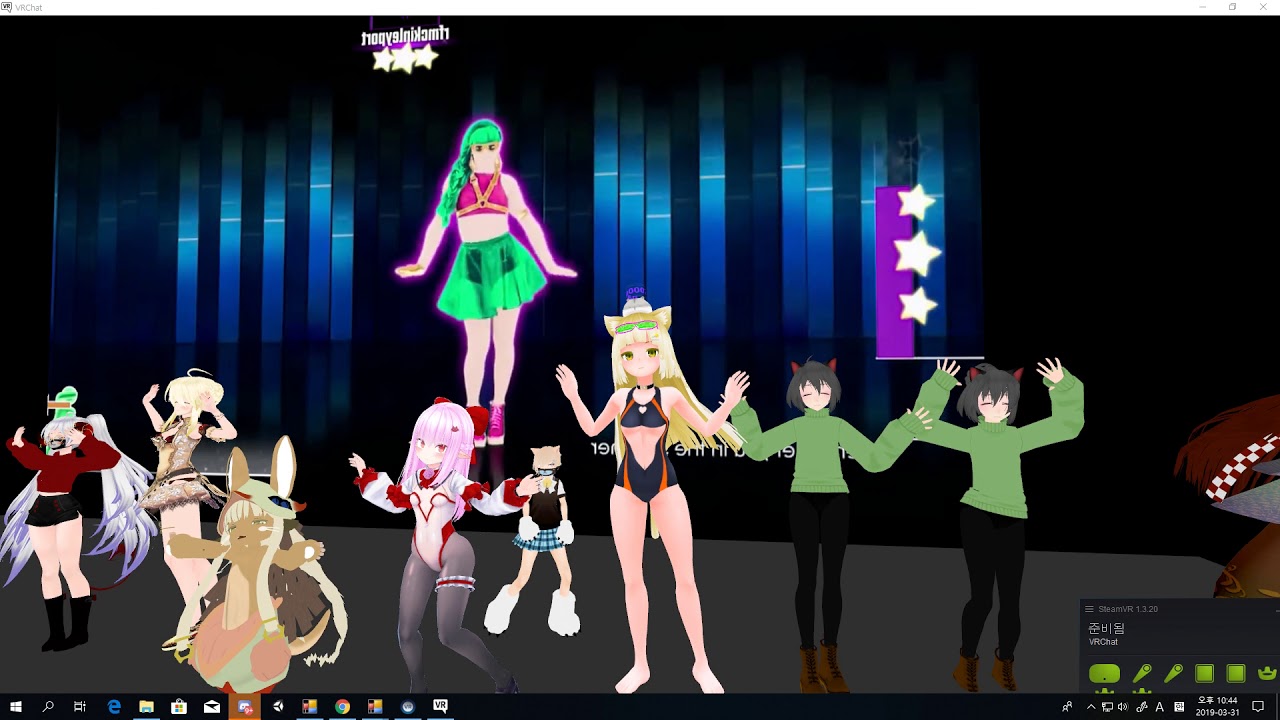Click the link-shaped tray icon
The image size is (1280, 720).
tap(1141, 706)
